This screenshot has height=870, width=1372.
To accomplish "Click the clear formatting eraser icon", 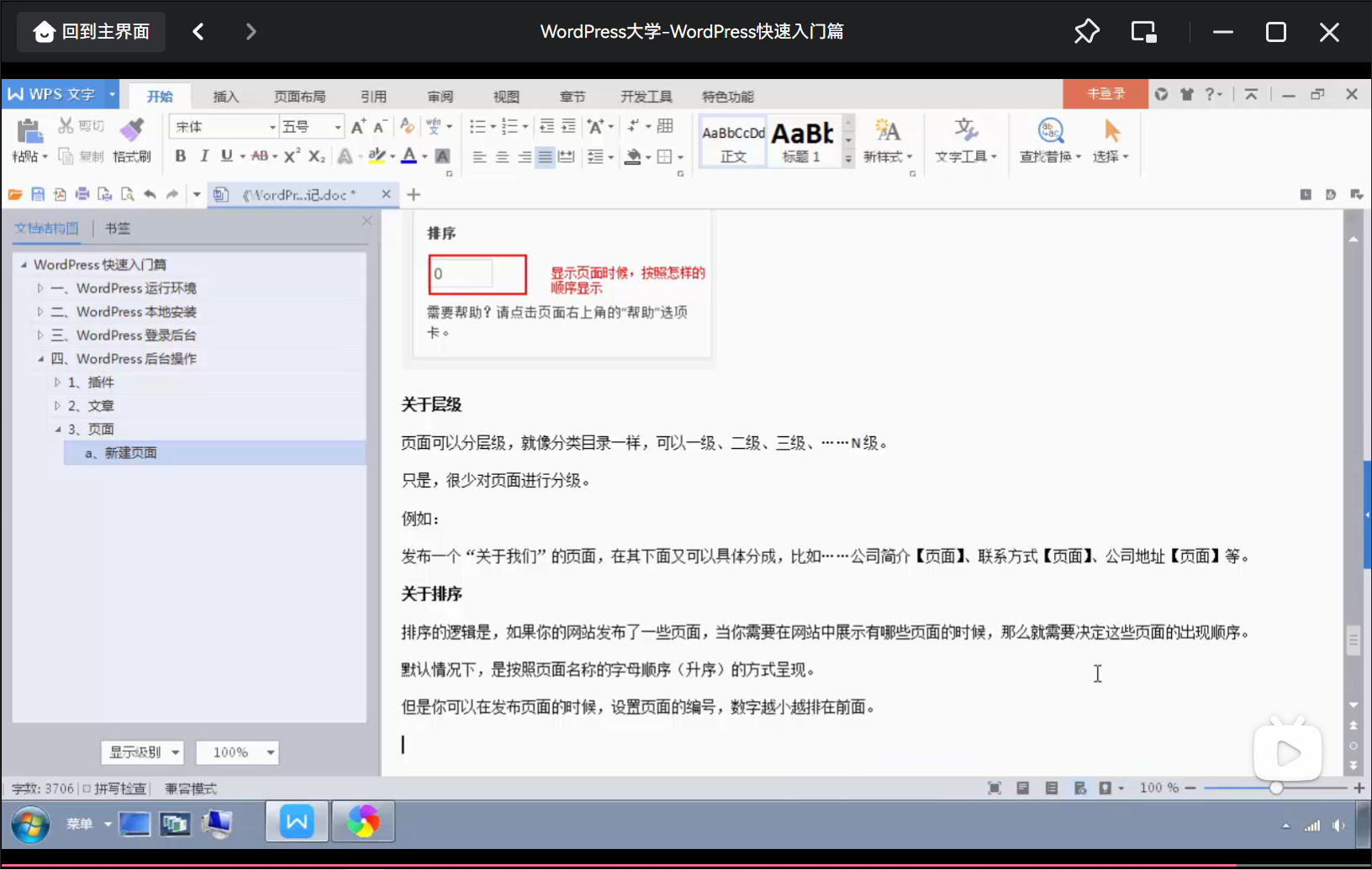I will click(x=407, y=126).
